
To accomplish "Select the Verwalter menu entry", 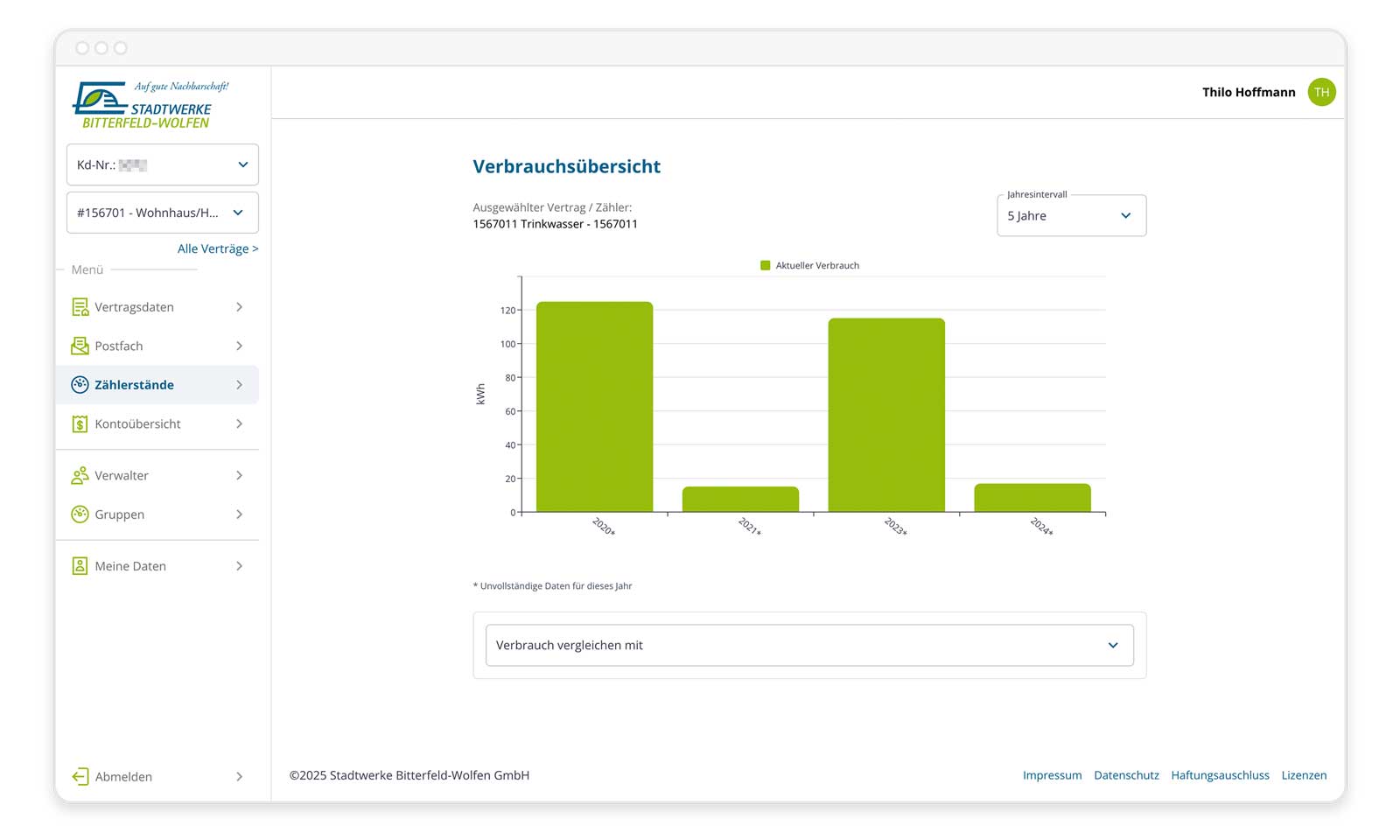I will coord(122,476).
